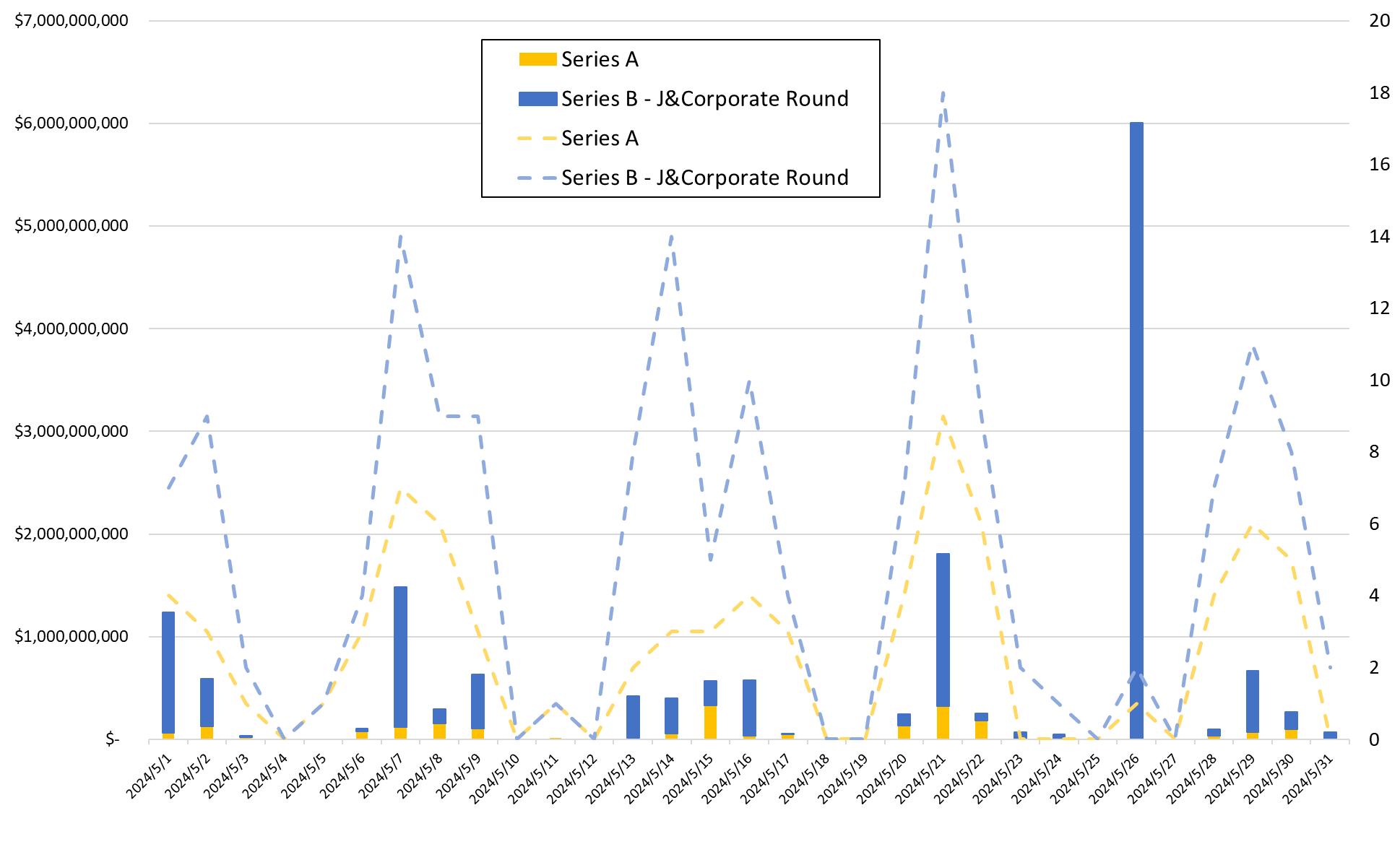Click the secondary axis value 10

pos(1379,380)
